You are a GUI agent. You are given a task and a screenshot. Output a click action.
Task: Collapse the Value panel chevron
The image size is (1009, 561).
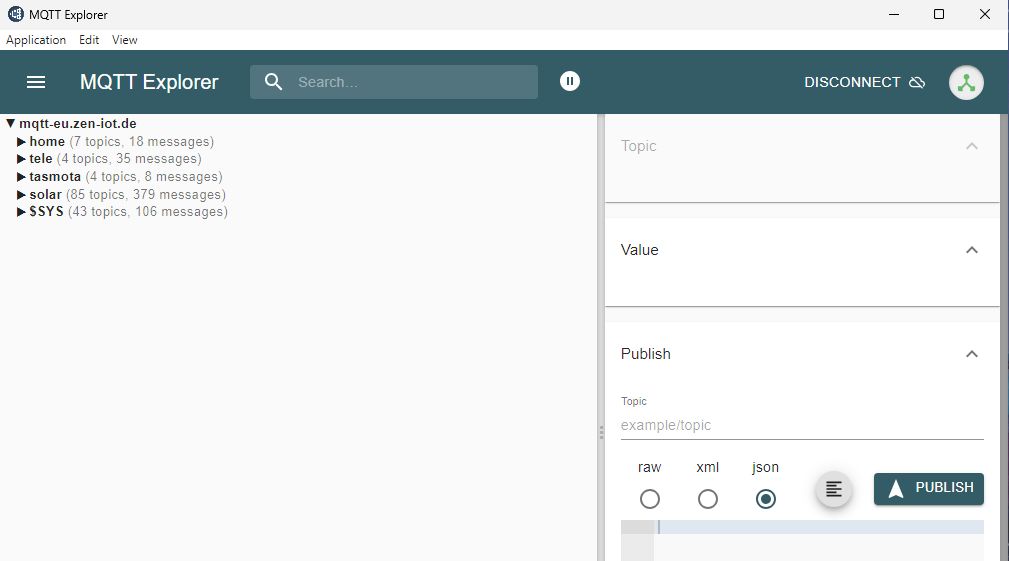[x=971, y=250]
